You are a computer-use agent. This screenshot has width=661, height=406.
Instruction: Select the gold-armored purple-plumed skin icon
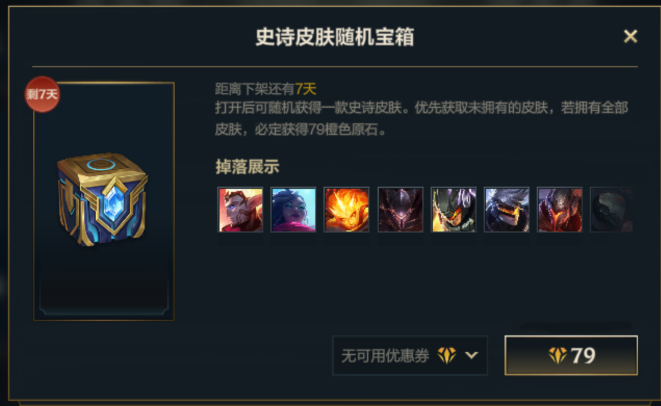click(454, 210)
